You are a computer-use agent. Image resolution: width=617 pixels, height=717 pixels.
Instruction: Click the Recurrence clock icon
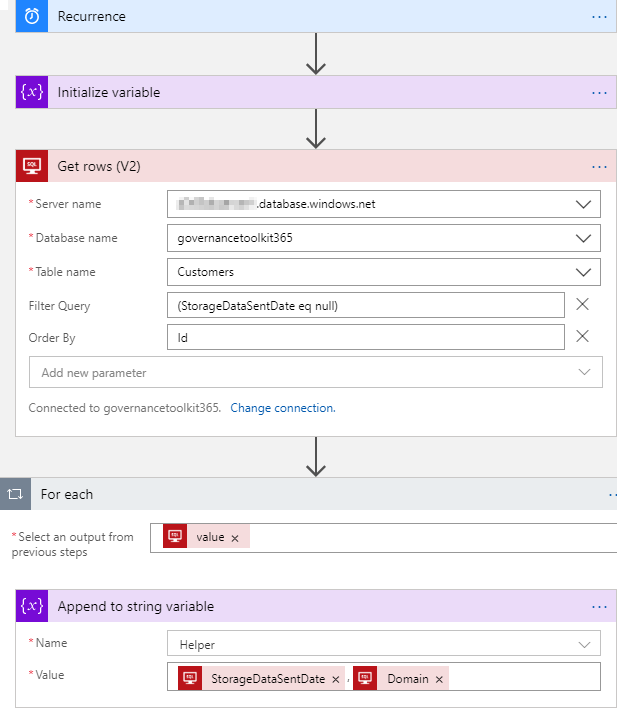coord(31,16)
